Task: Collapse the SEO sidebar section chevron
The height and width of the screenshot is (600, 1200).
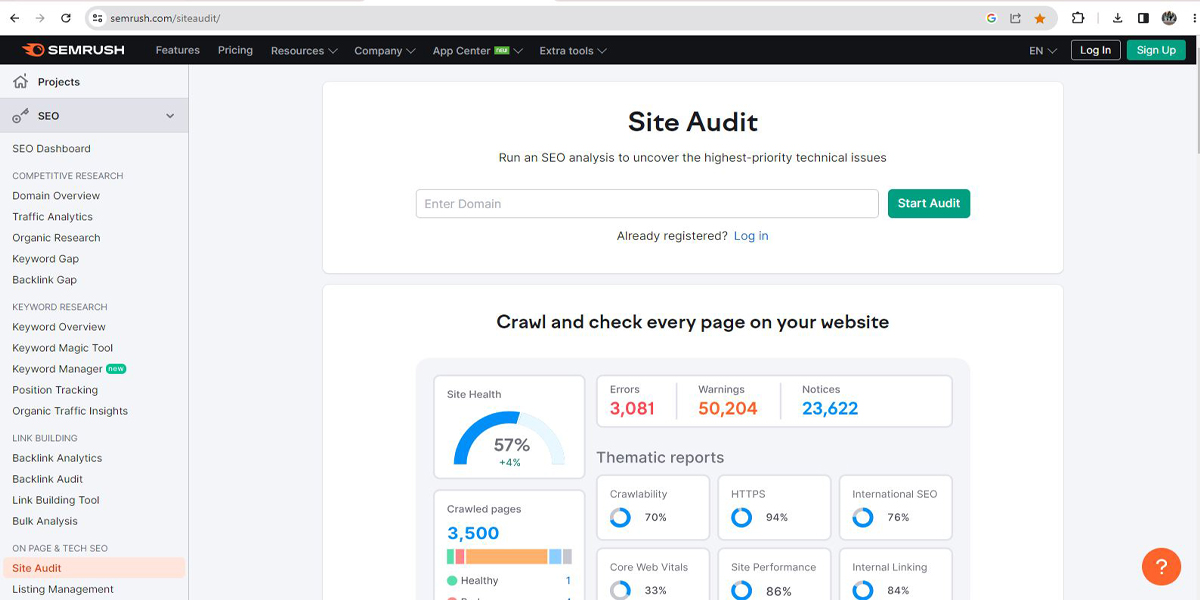Action: click(170, 116)
